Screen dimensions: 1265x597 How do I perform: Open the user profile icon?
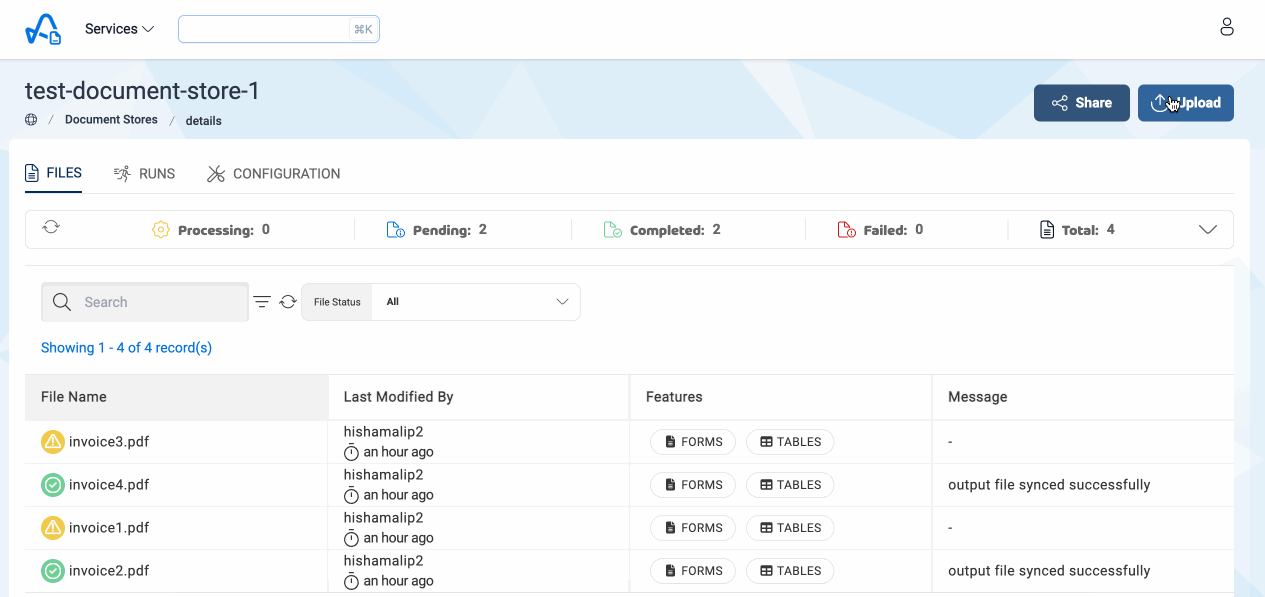(1227, 28)
